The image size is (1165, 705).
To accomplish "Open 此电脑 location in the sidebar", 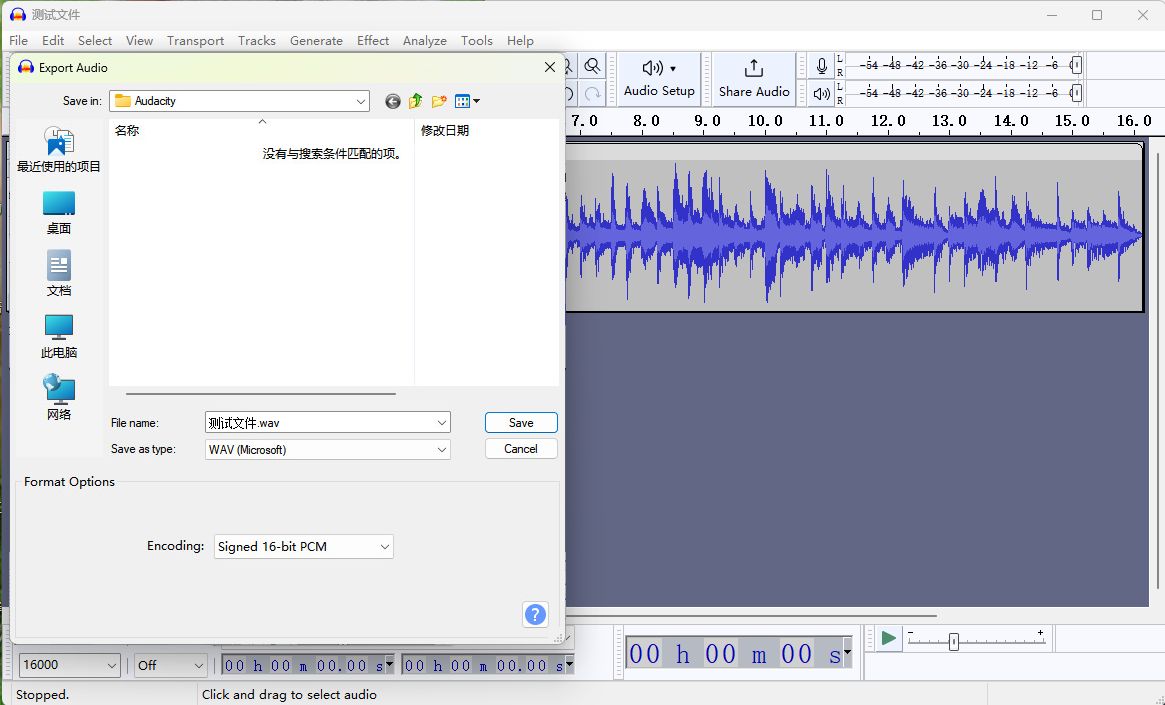I will tap(59, 336).
